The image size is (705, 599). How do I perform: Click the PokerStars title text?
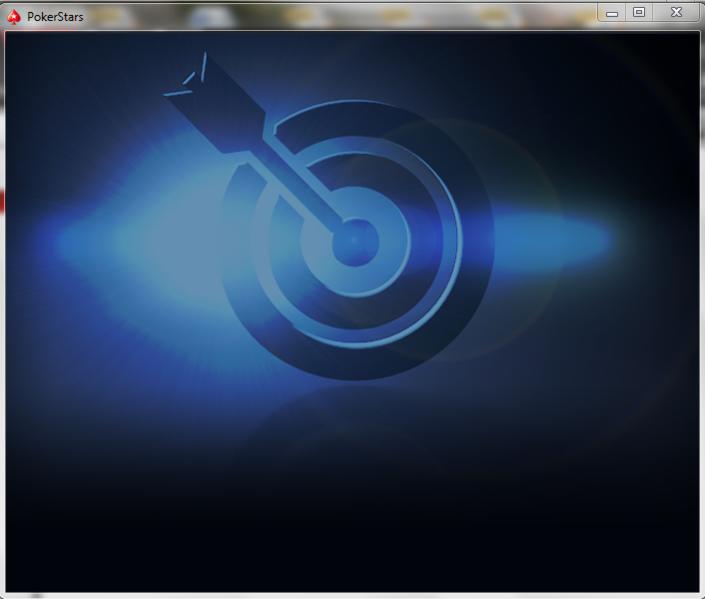tap(55, 17)
